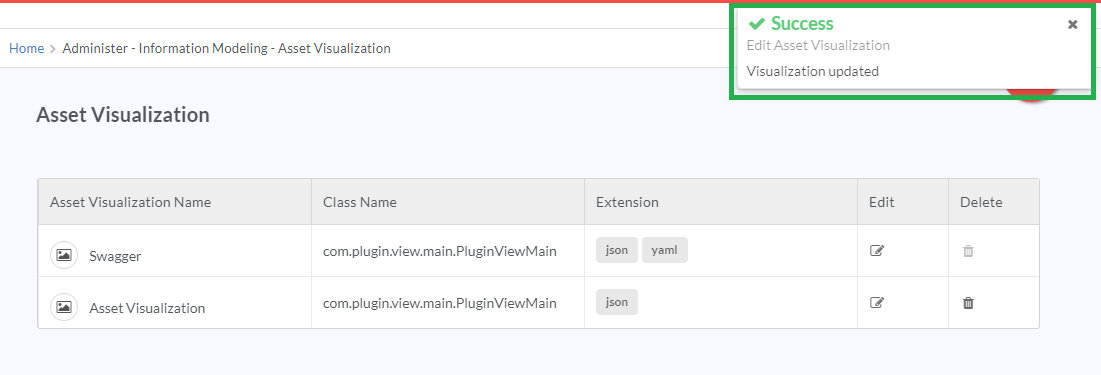This screenshot has width=1101, height=375.
Task: Click the Extension column header
Action: pos(627,202)
